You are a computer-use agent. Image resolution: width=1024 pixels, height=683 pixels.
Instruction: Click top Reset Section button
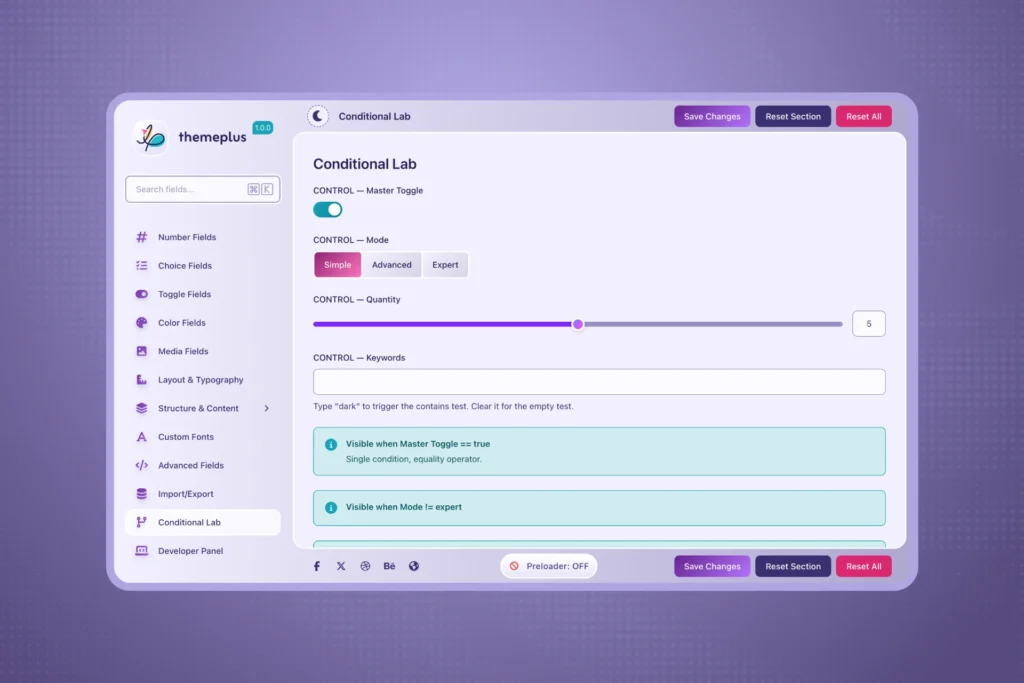coord(793,116)
